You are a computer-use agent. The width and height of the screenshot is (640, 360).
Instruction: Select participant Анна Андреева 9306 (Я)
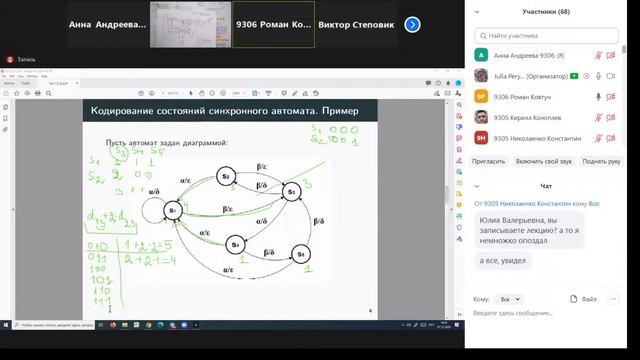(x=546, y=56)
